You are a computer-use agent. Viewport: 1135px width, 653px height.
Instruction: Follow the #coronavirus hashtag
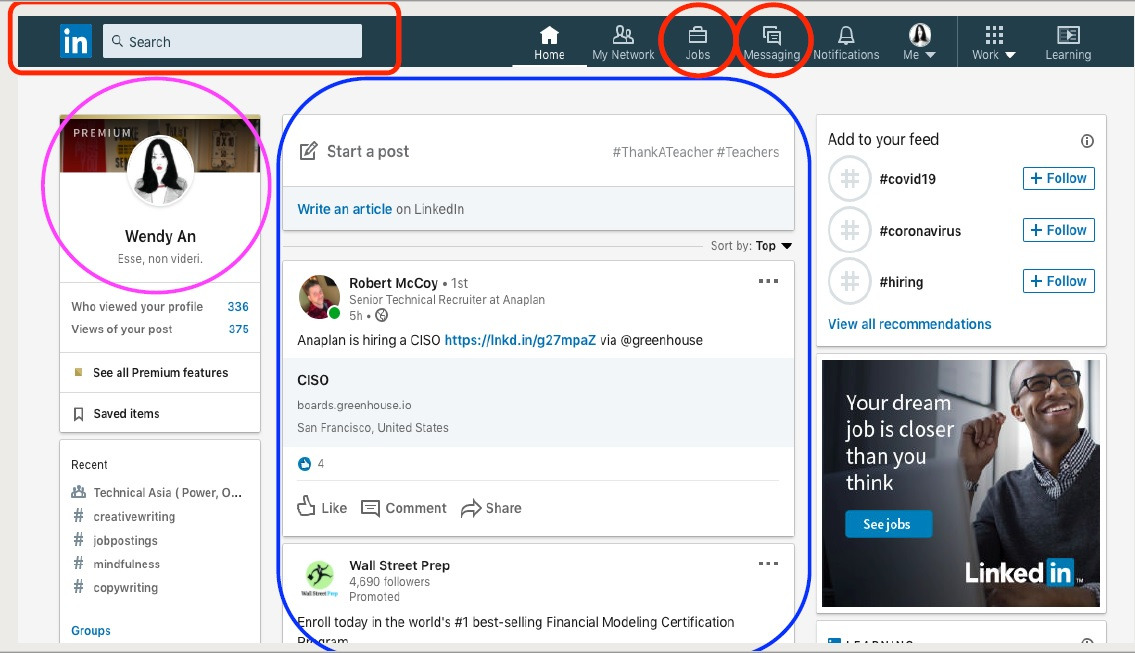click(x=1058, y=230)
